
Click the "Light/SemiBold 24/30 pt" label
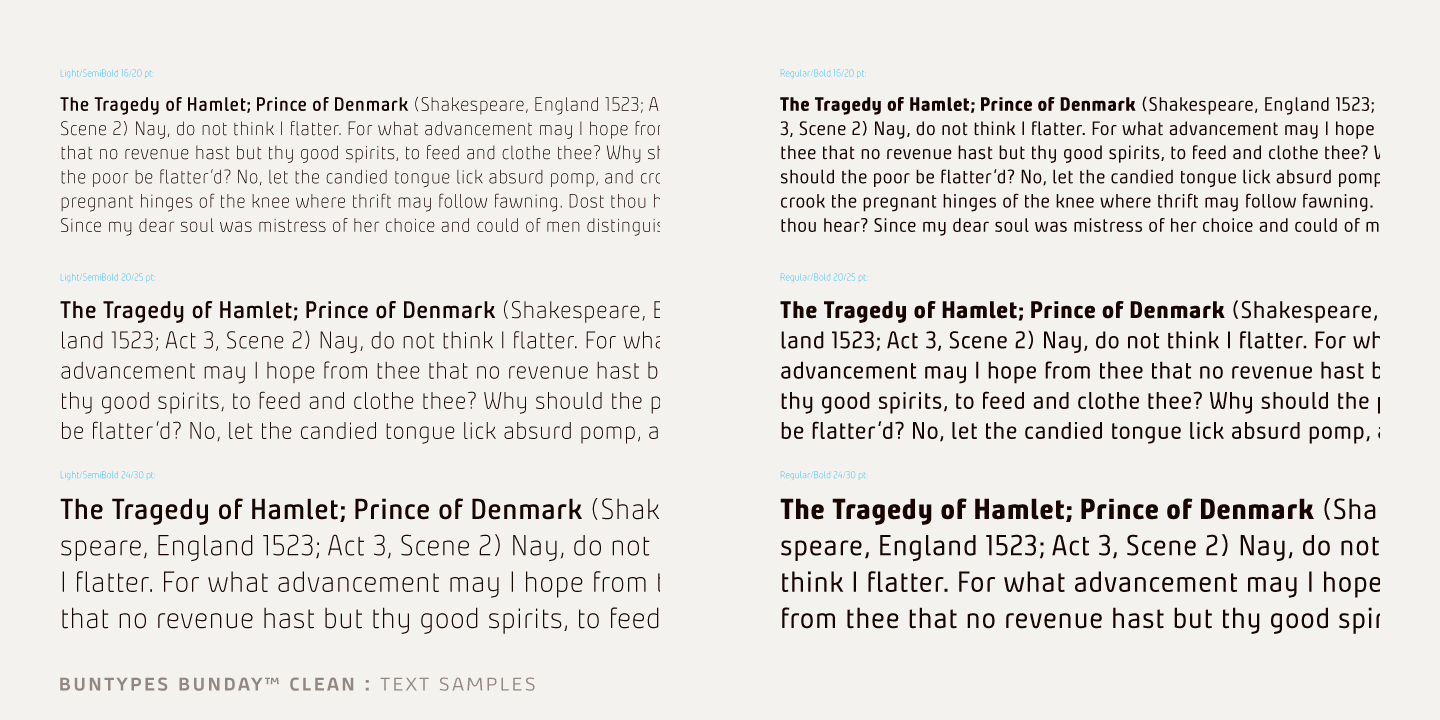point(107,475)
